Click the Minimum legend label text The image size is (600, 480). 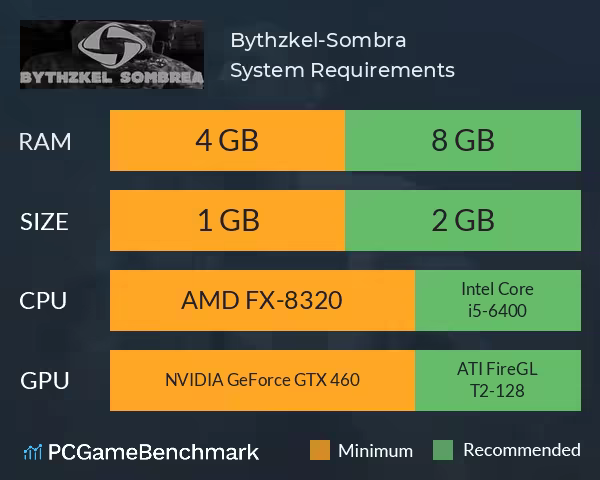[375, 450]
